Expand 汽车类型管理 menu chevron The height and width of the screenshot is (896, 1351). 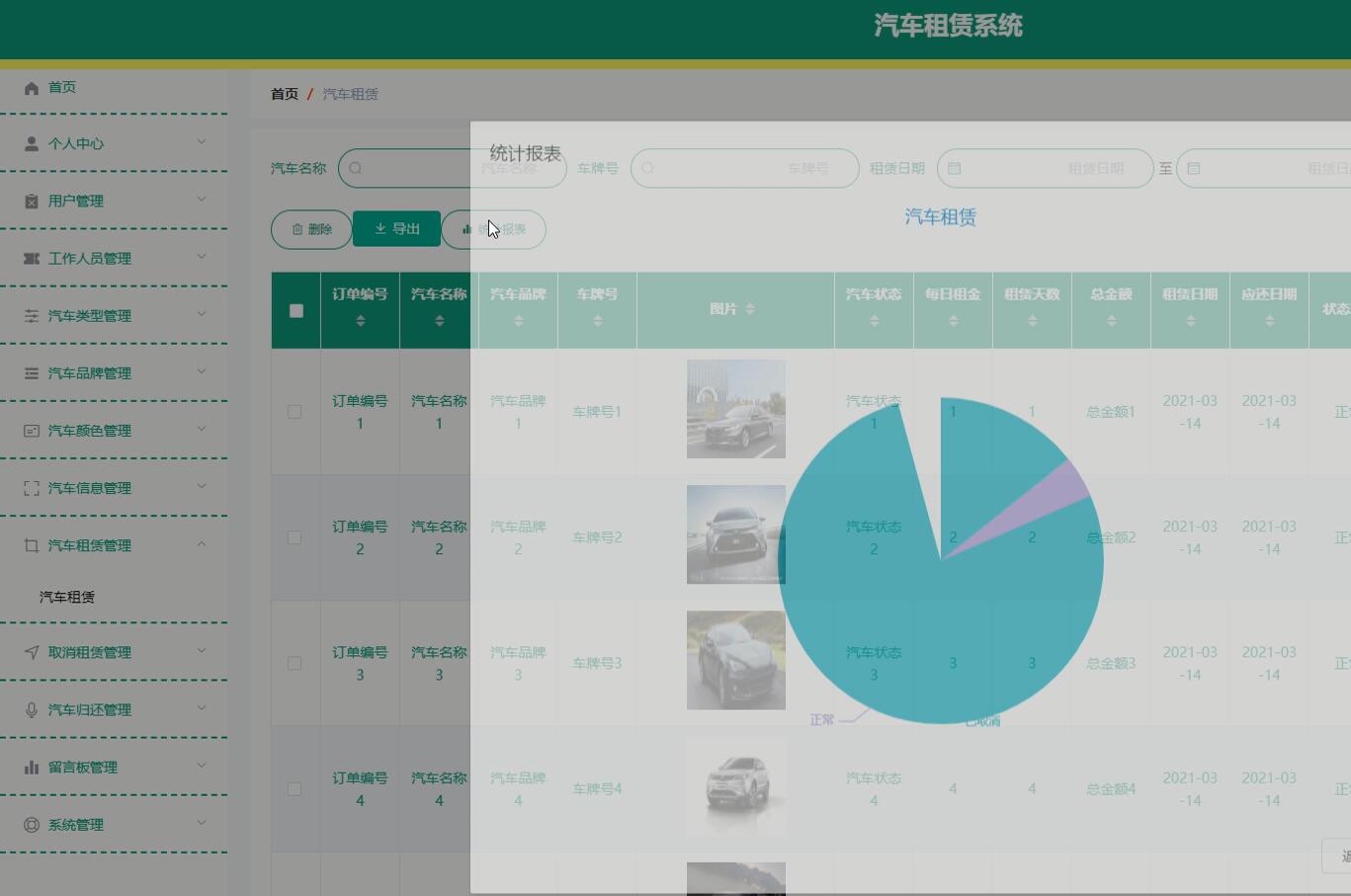(202, 314)
